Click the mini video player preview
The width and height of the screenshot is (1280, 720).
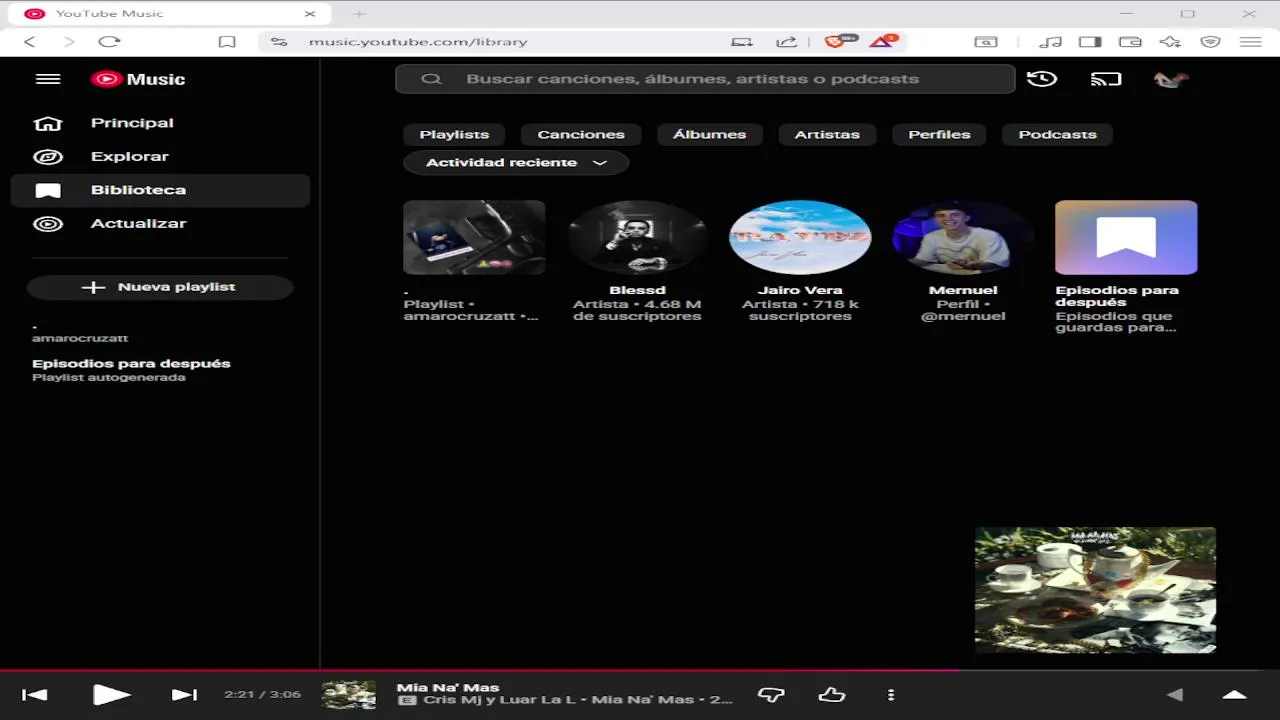tap(1095, 590)
